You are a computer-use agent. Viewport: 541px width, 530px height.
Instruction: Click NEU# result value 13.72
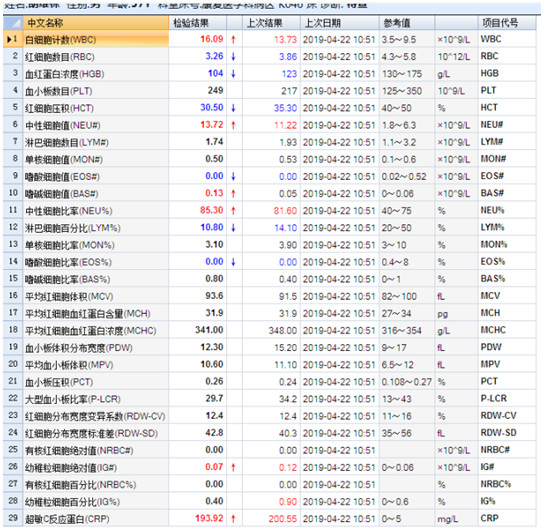tap(212, 125)
